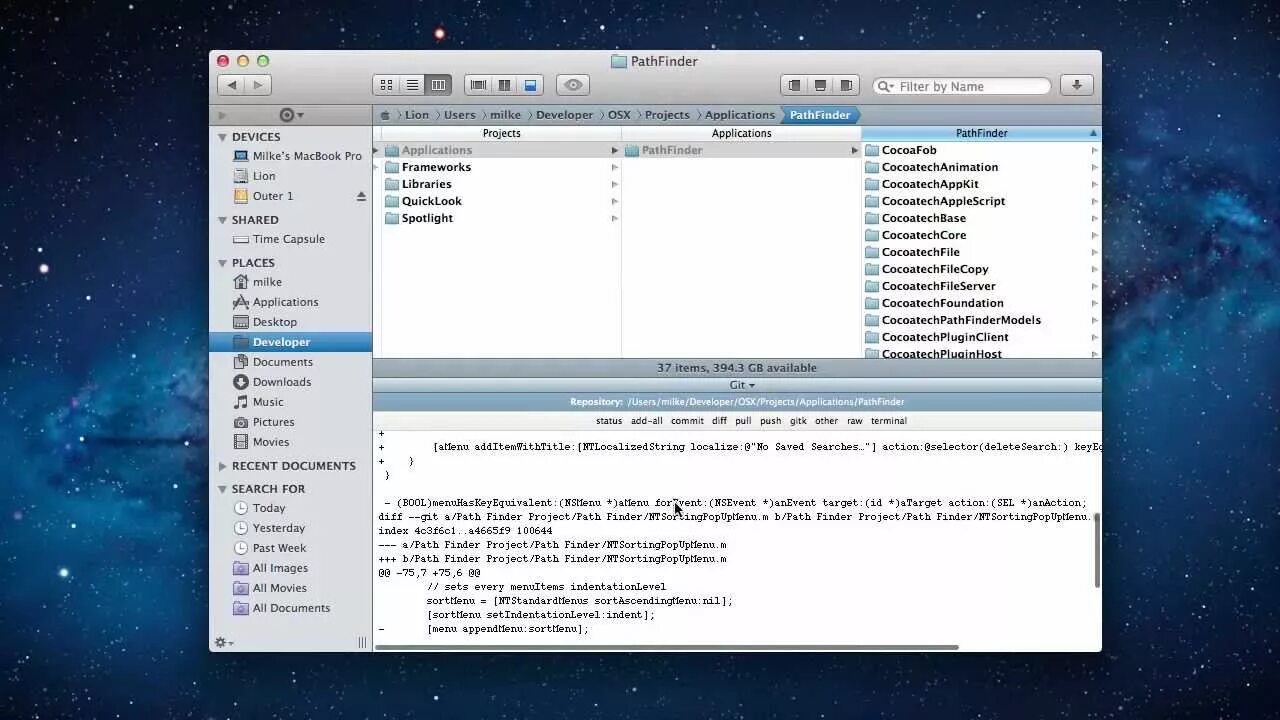
Task: Run git pull
Action: (743, 421)
